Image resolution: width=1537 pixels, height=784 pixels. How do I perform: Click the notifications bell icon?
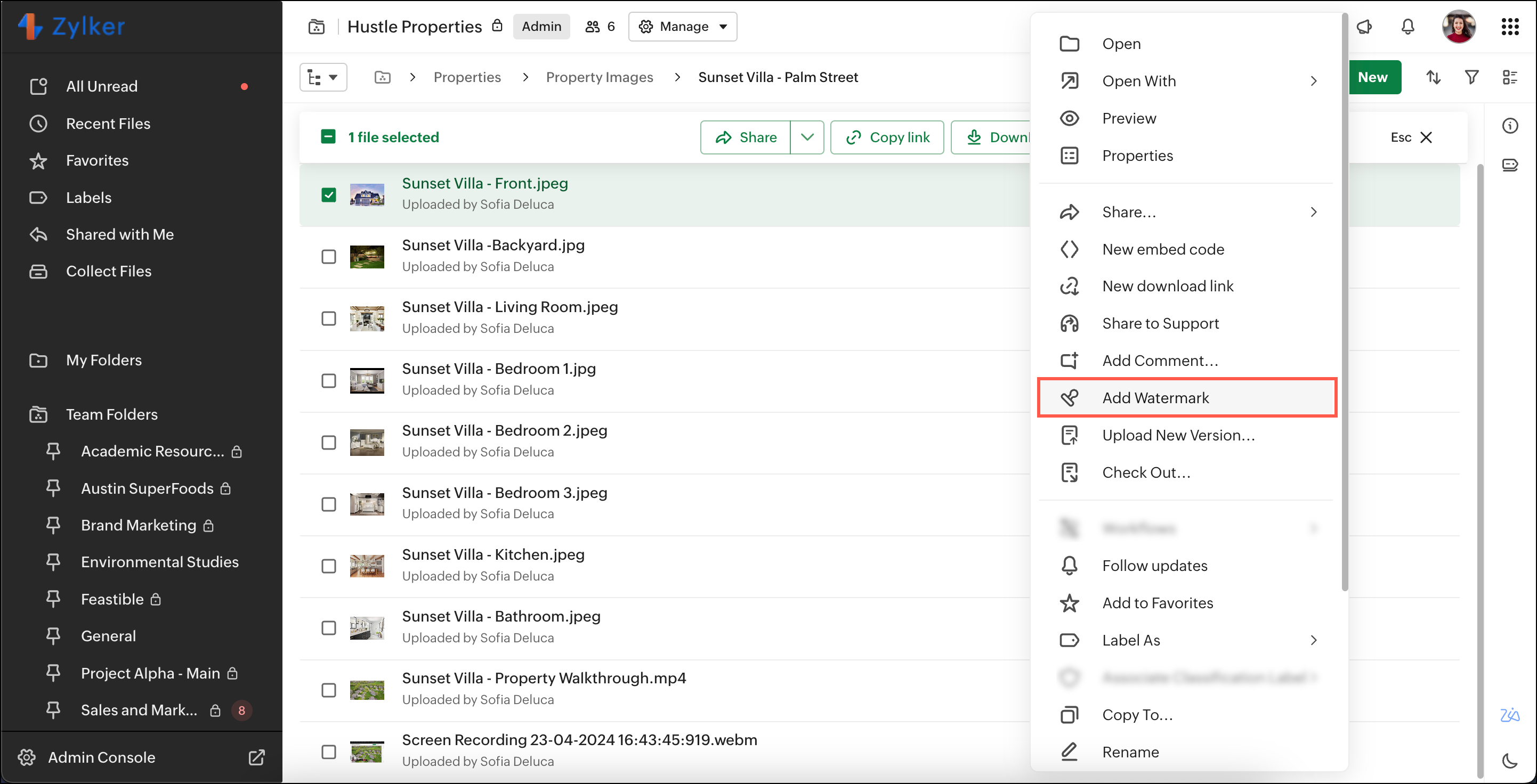pyautogui.click(x=1407, y=27)
